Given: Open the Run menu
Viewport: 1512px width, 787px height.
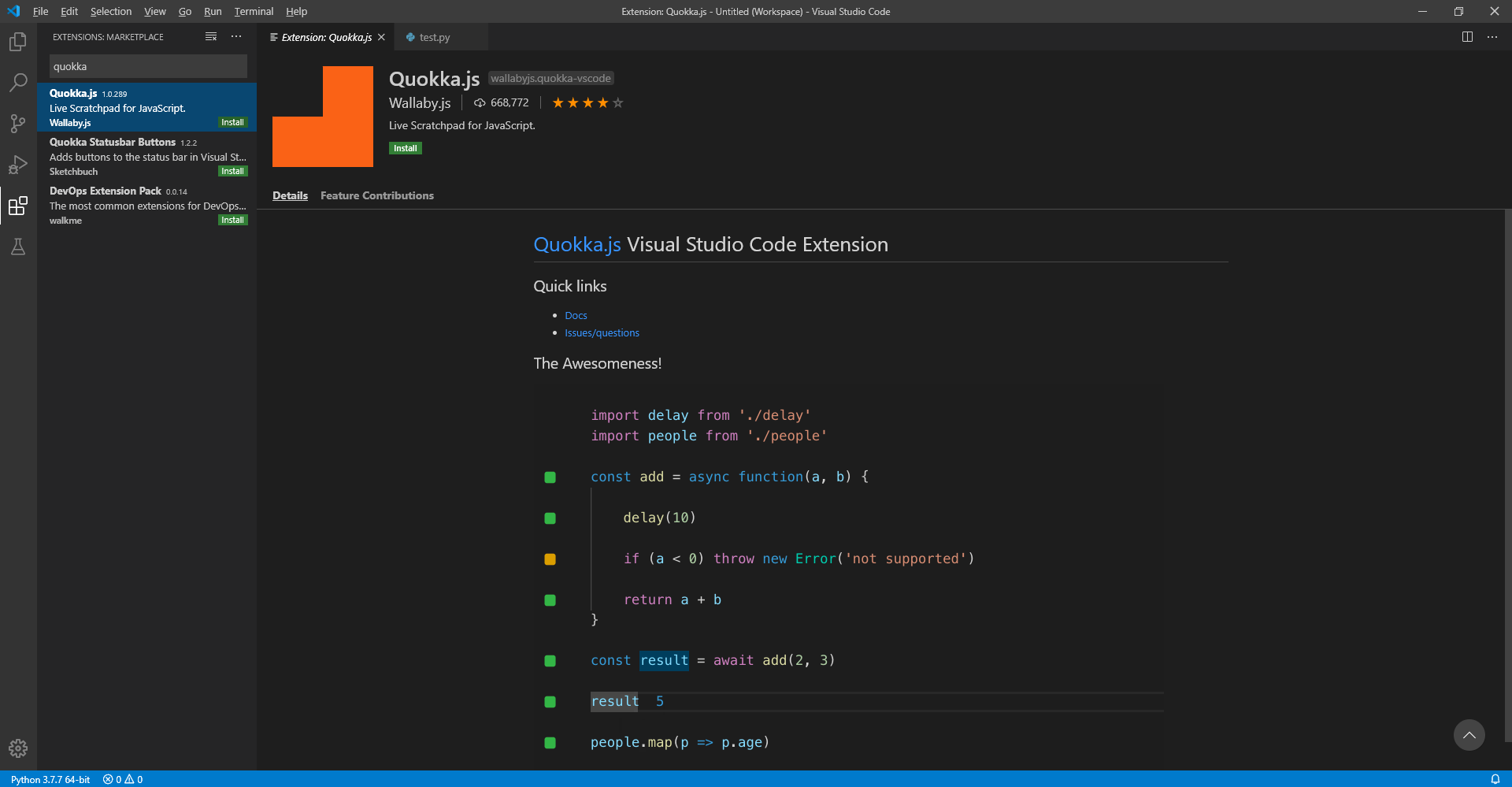Looking at the screenshot, I should click(x=213, y=11).
